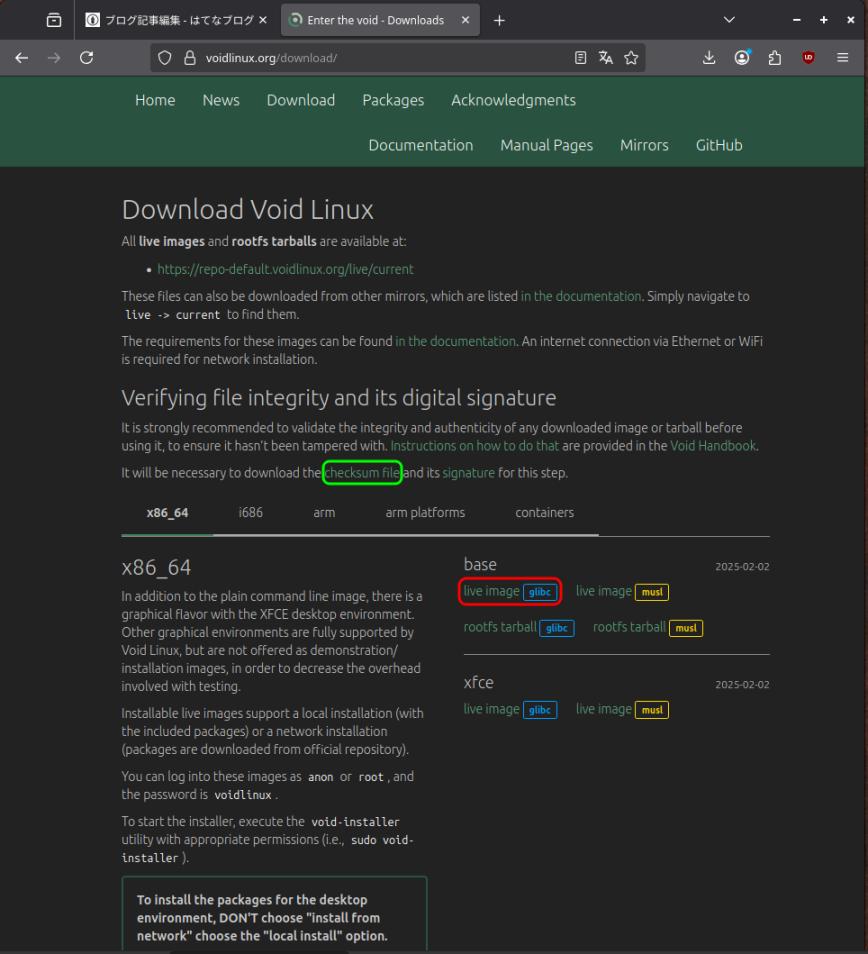The image size is (868, 954).
Task: Open the extensions puzzle icon
Action: [x=774, y=58]
